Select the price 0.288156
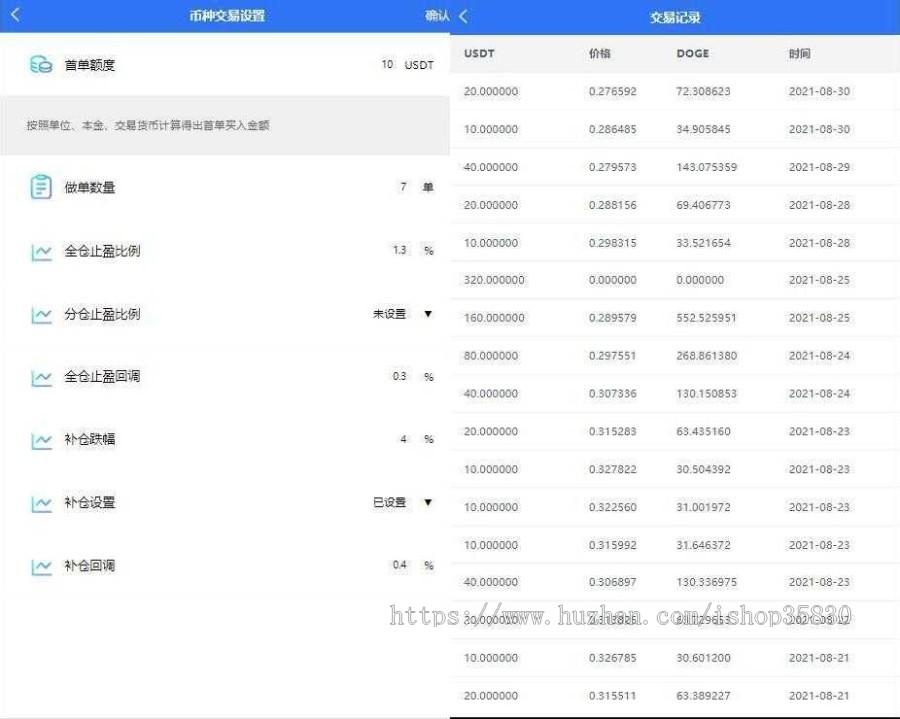 pyautogui.click(x=612, y=205)
